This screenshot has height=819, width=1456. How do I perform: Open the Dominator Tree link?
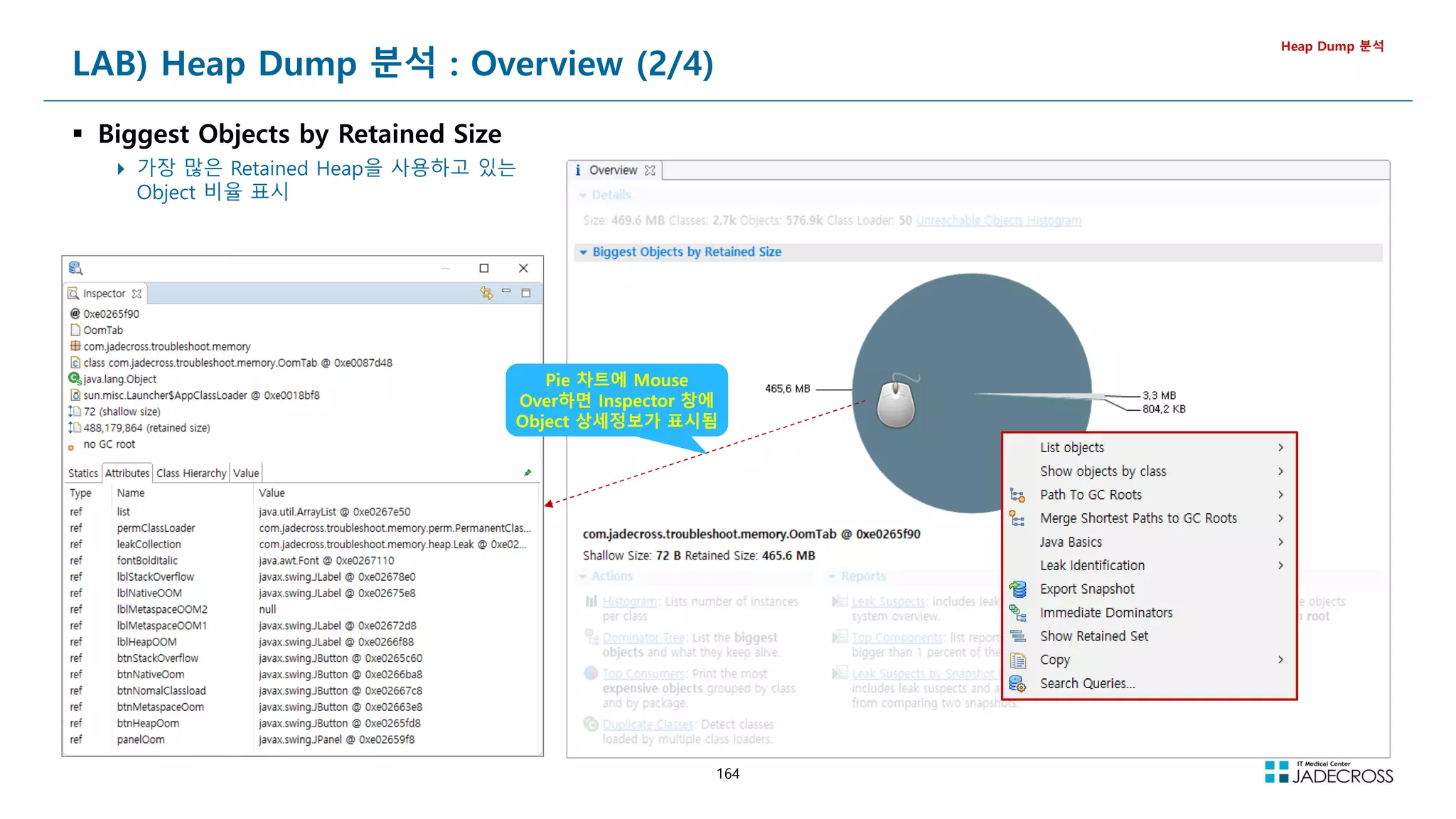tap(644, 638)
